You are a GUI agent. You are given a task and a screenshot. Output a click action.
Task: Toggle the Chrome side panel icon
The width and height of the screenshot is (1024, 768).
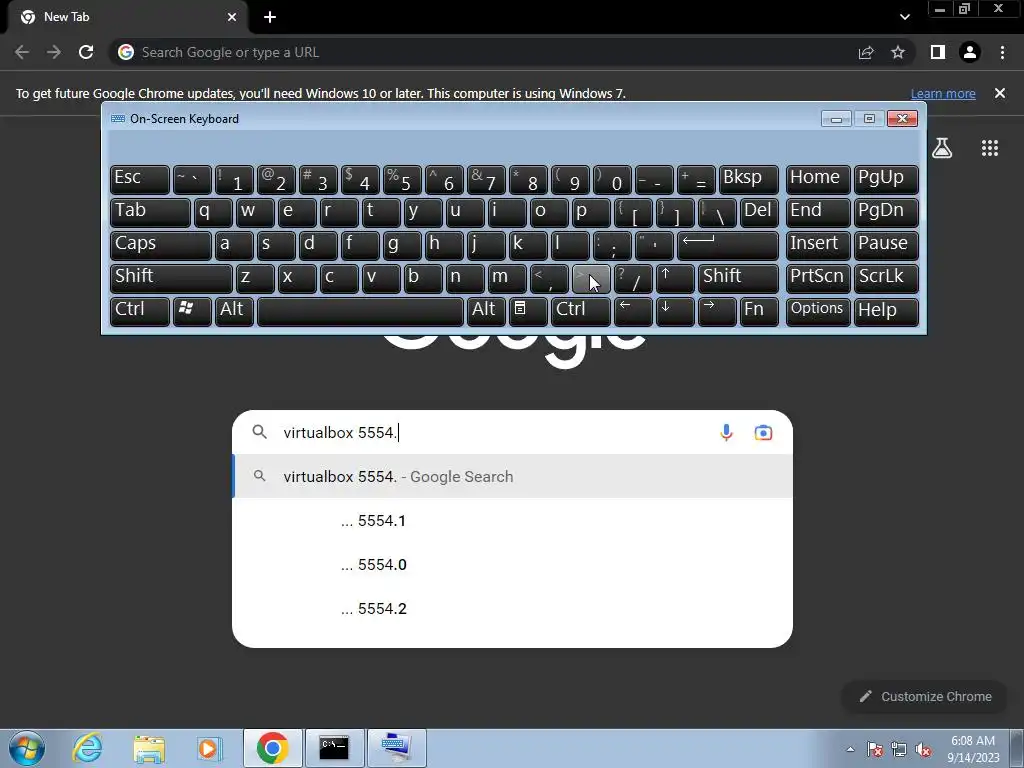click(938, 52)
